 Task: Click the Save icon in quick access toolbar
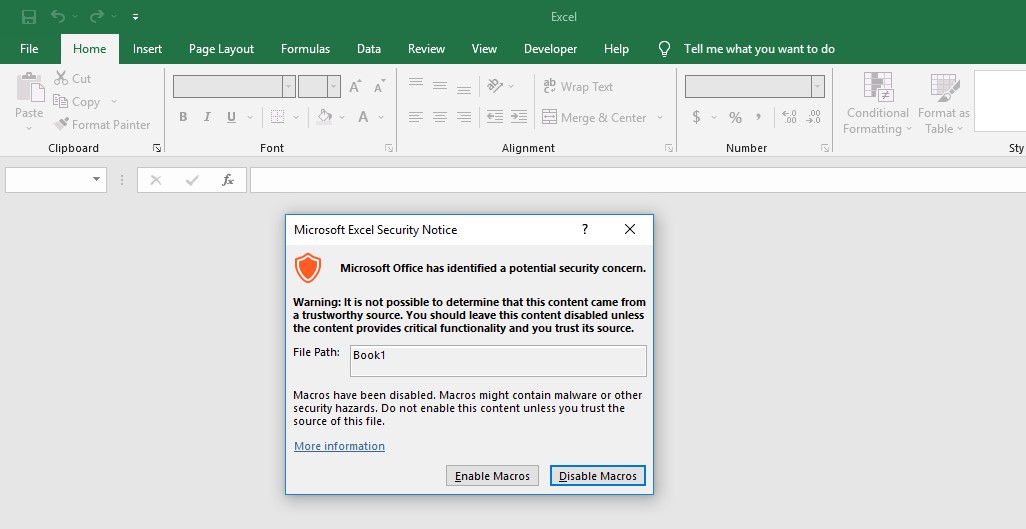pos(29,16)
